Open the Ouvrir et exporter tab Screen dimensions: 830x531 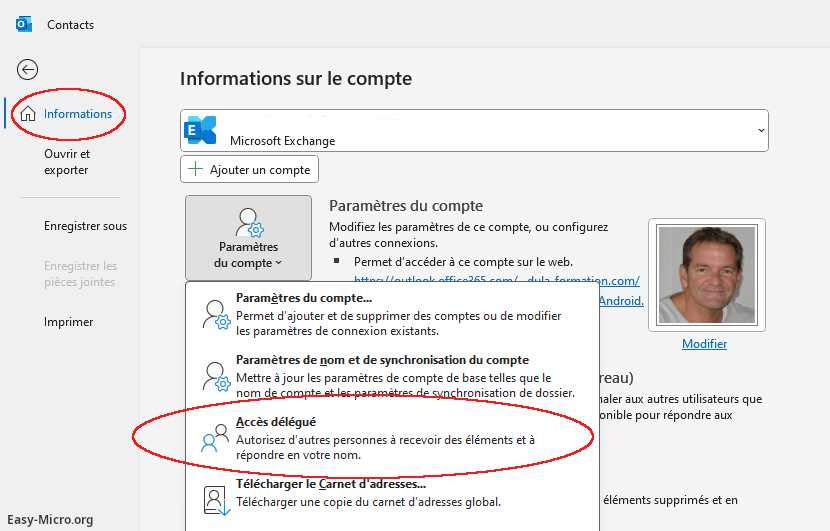pyautogui.click(x=67, y=162)
